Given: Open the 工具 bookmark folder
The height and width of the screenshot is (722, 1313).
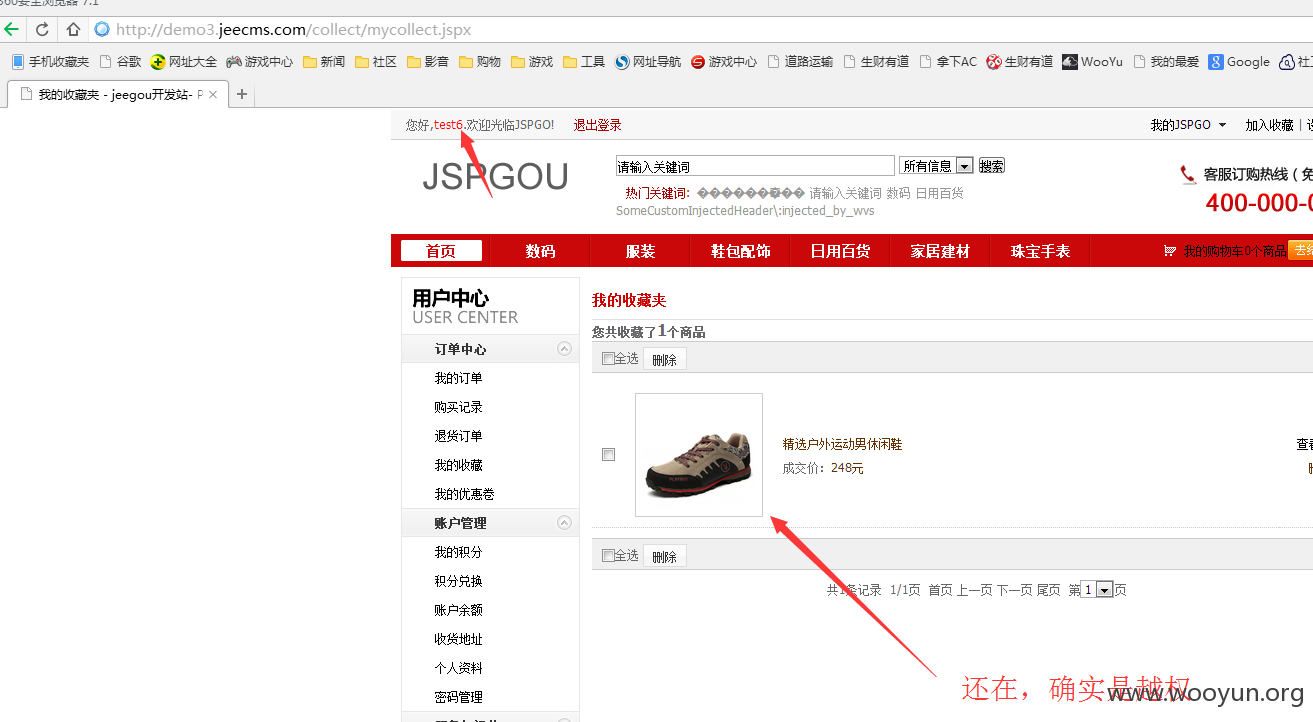Looking at the screenshot, I should 583,62.
